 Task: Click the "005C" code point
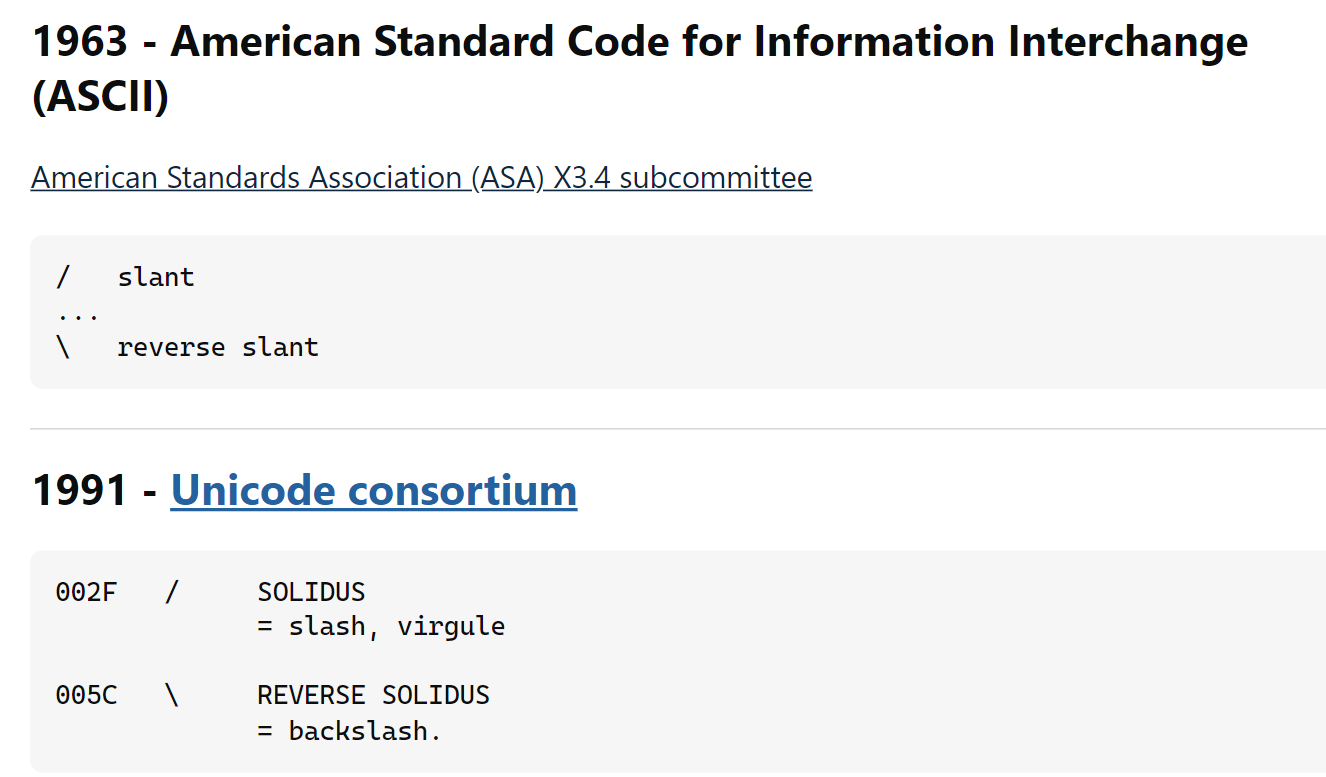click(x=86, y=695)
